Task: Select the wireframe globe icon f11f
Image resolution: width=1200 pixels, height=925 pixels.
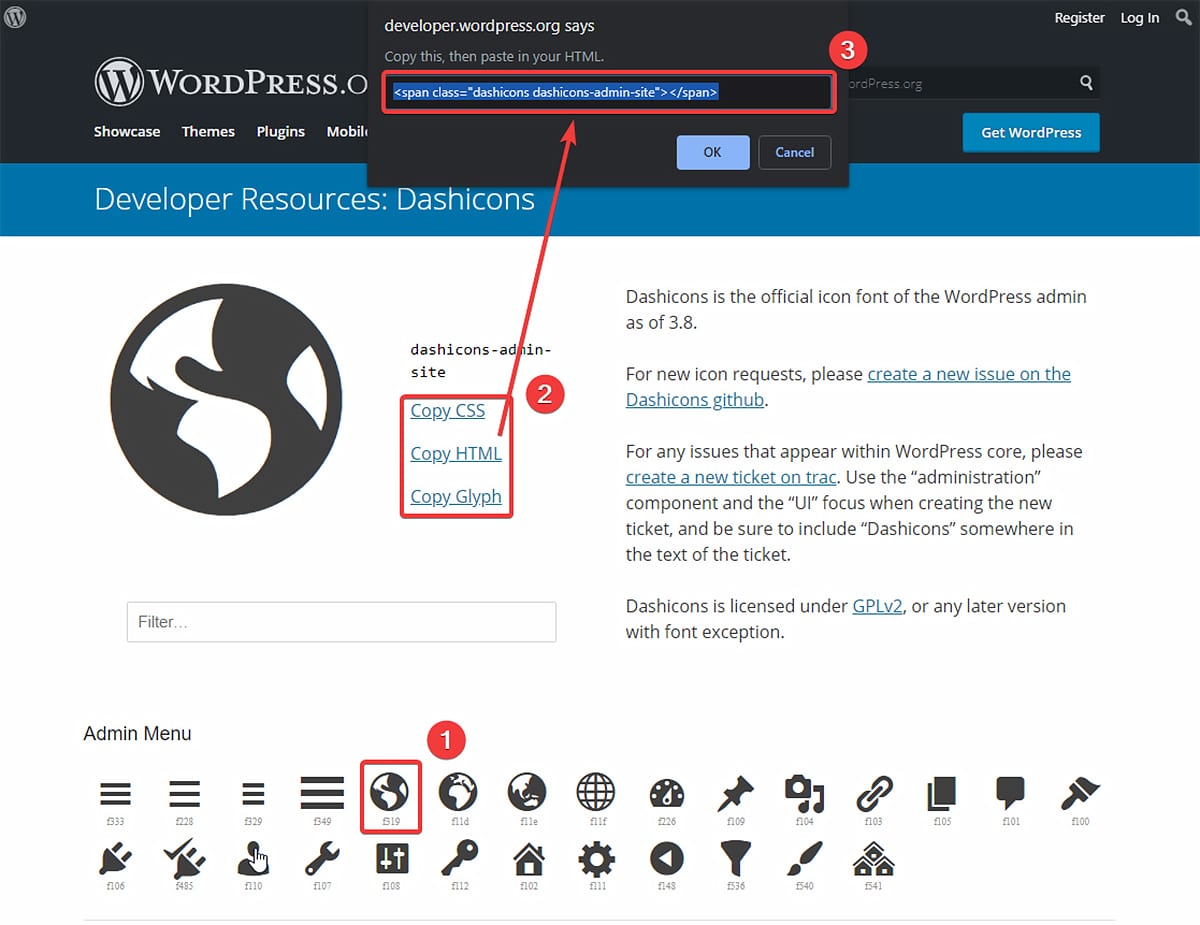Action: click(x=596, y=794)
